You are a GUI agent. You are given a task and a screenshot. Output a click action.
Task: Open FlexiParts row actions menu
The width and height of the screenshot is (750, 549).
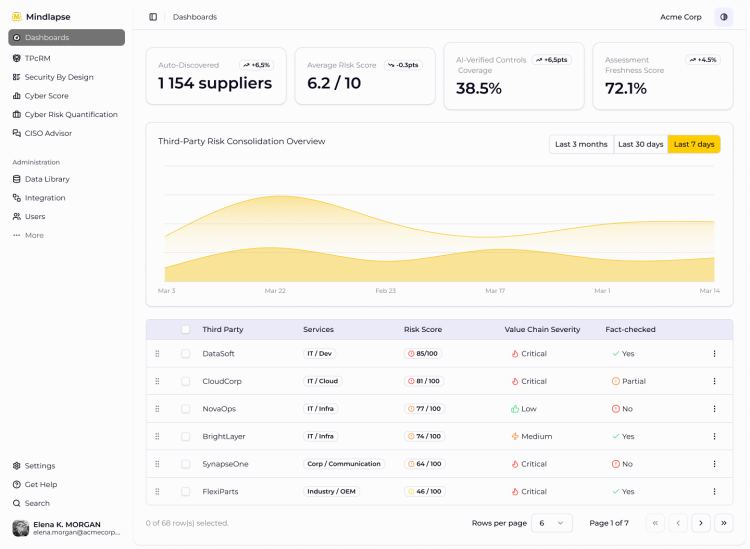pyautogui.click(x=714, y=492)
